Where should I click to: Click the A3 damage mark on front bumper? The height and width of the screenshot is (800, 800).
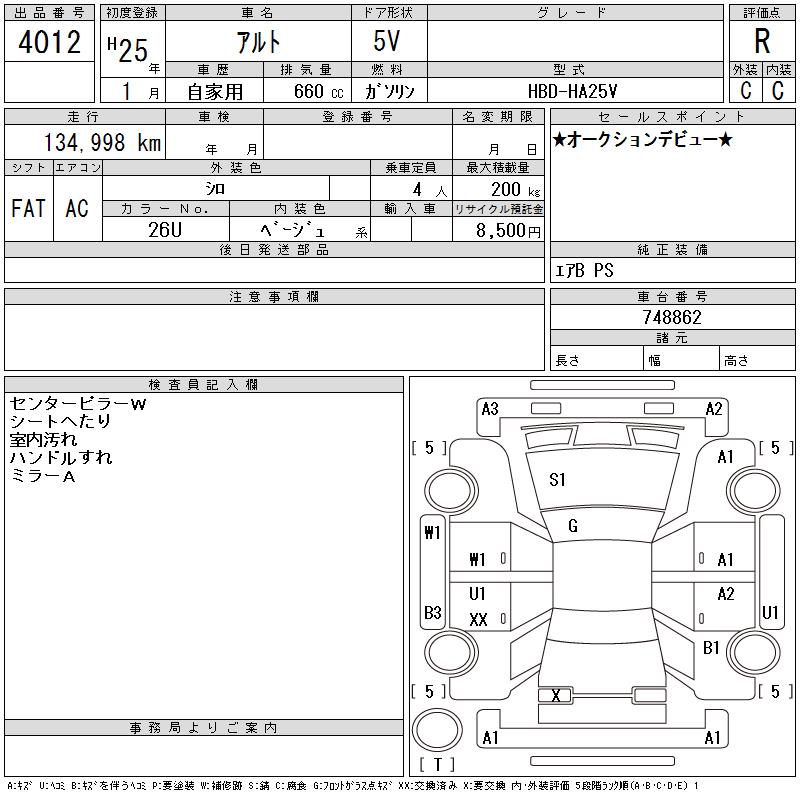tap(490, 408)
